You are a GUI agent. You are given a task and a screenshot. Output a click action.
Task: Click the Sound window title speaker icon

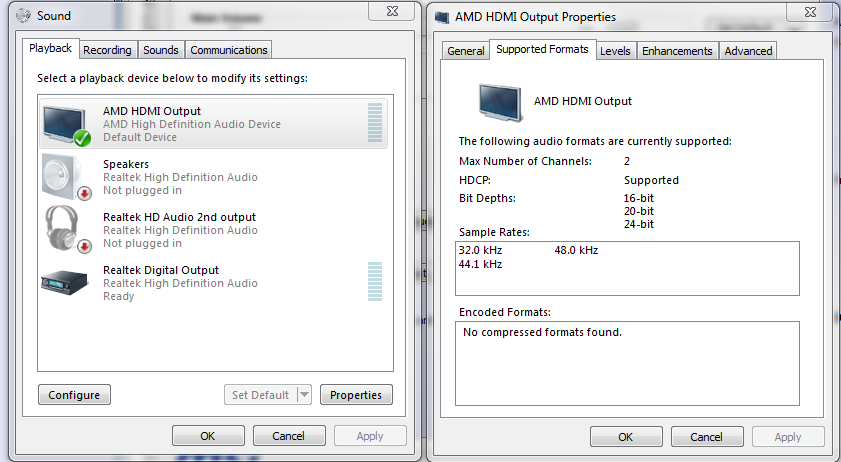(x=23, y=16)
